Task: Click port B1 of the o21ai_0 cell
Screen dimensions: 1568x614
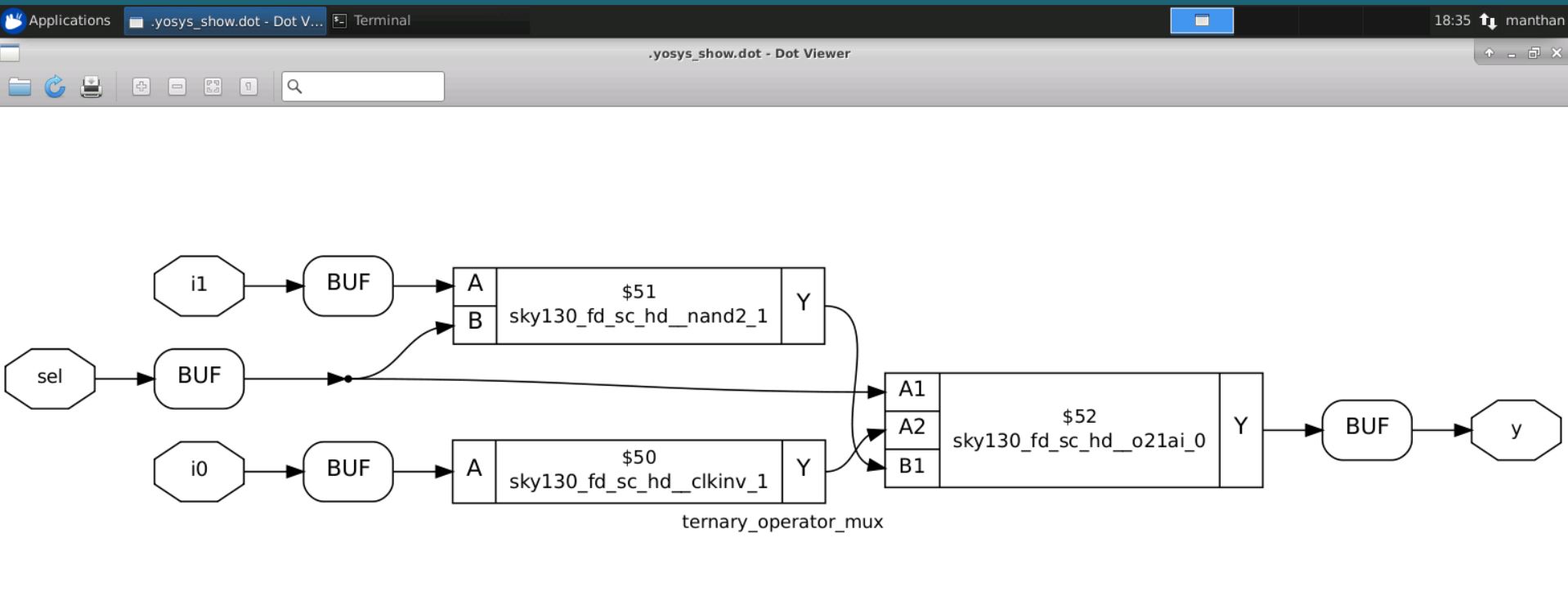Action: pos(912,468)
